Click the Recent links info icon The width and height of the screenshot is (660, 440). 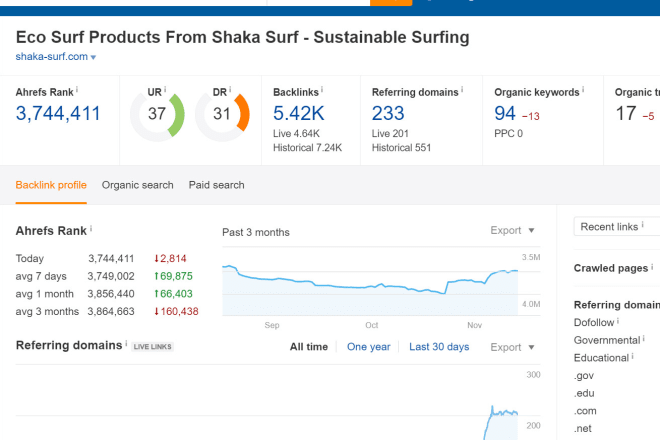click(x=642, y=225)
